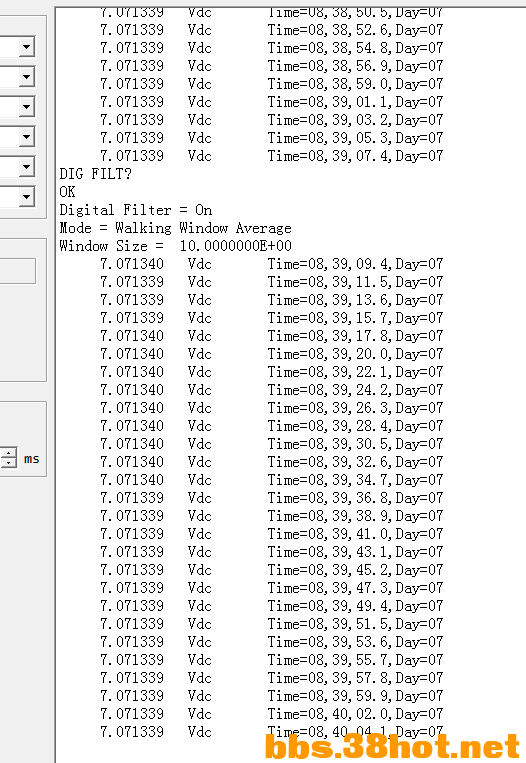The width and height of the screenshot is (526, 763).
Task: Open the third dropdown arrow in left panel
Action: 27,107
